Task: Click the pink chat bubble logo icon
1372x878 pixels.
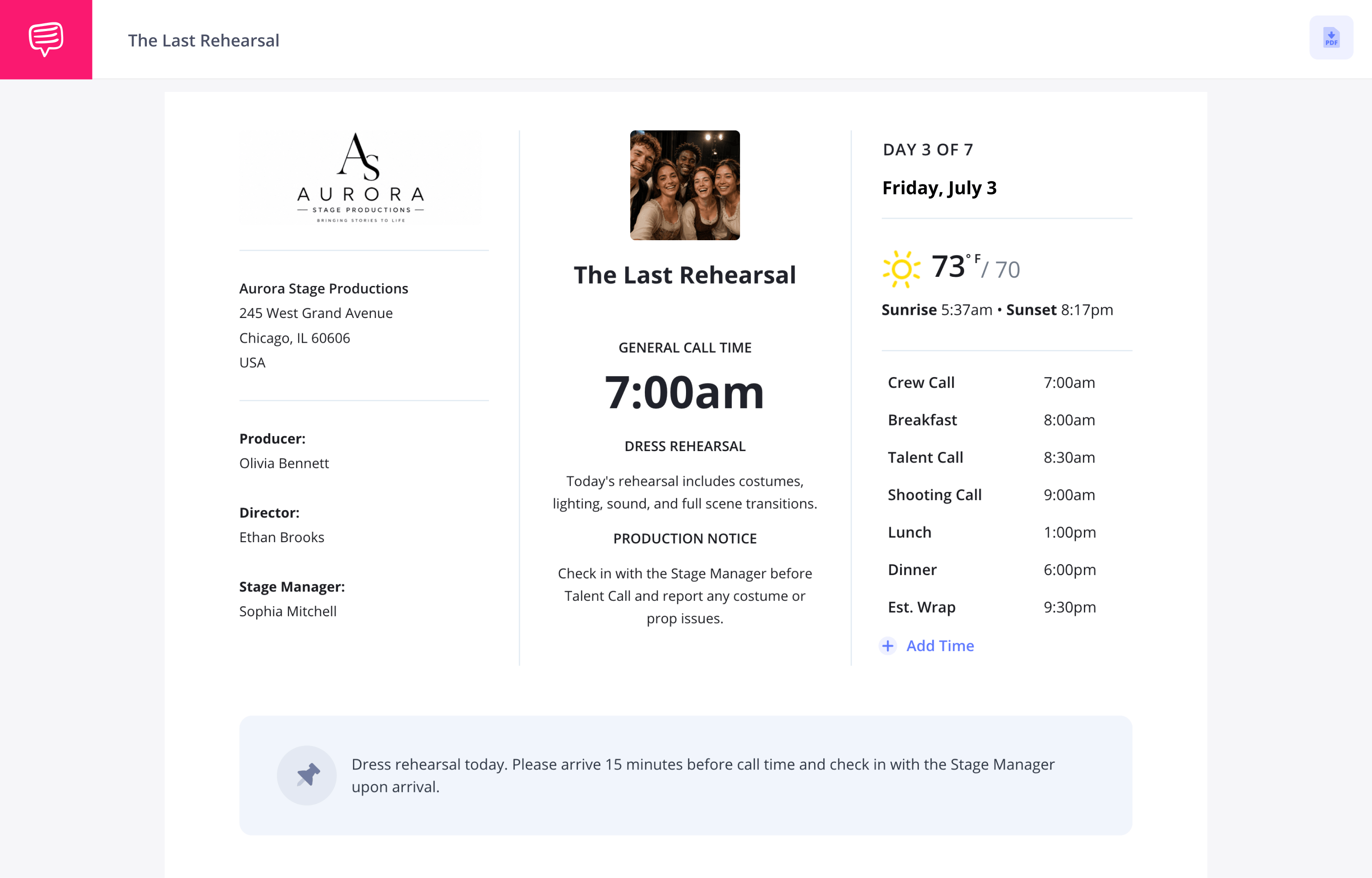Action: tap(46, 39)
